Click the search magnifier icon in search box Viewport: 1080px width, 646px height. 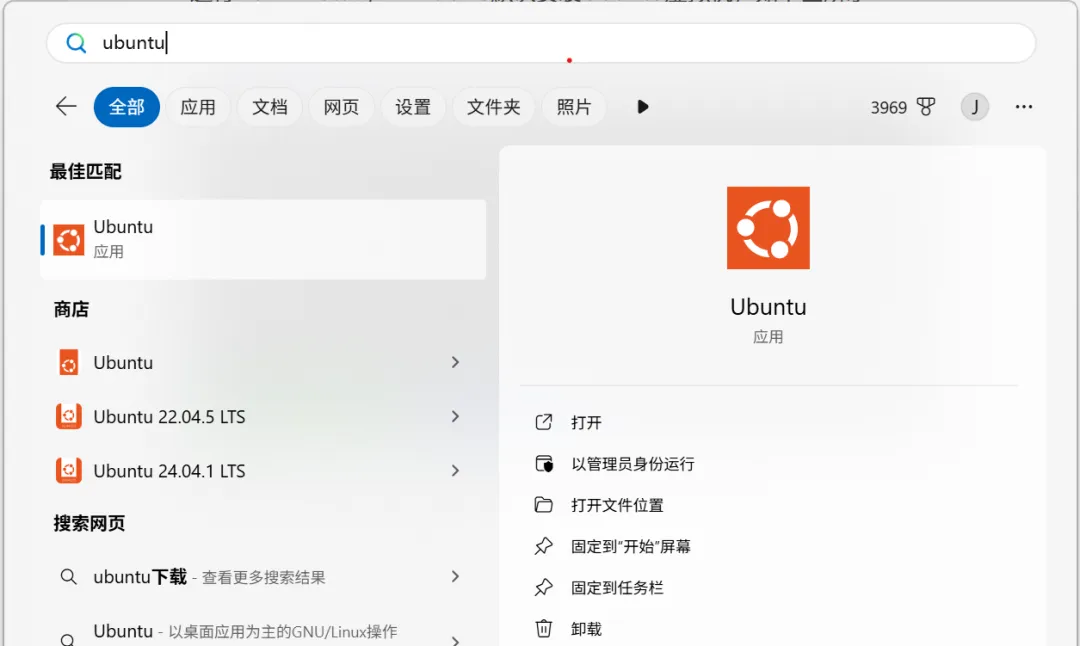tap(76, 43)
